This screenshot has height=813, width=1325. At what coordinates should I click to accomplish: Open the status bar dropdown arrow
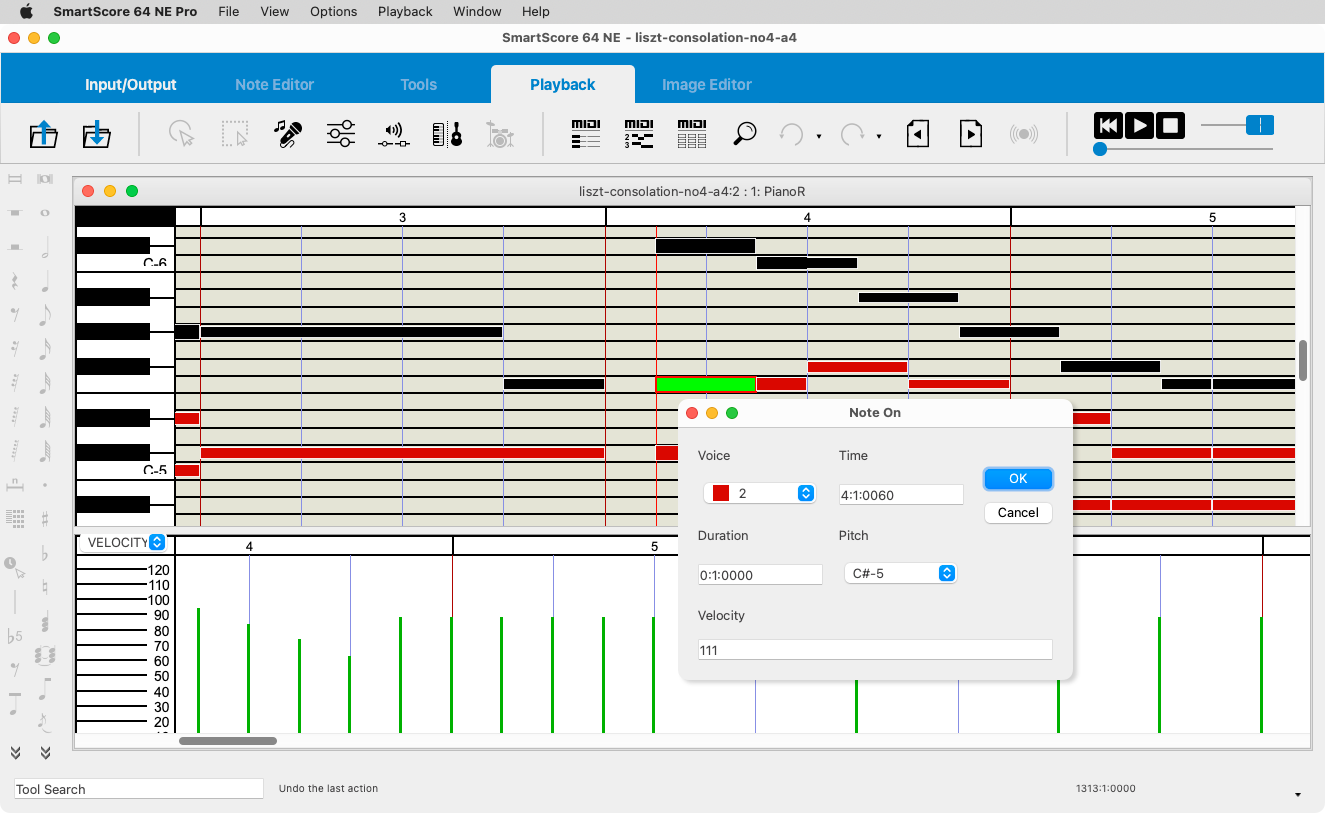[x=1298, y=795]
